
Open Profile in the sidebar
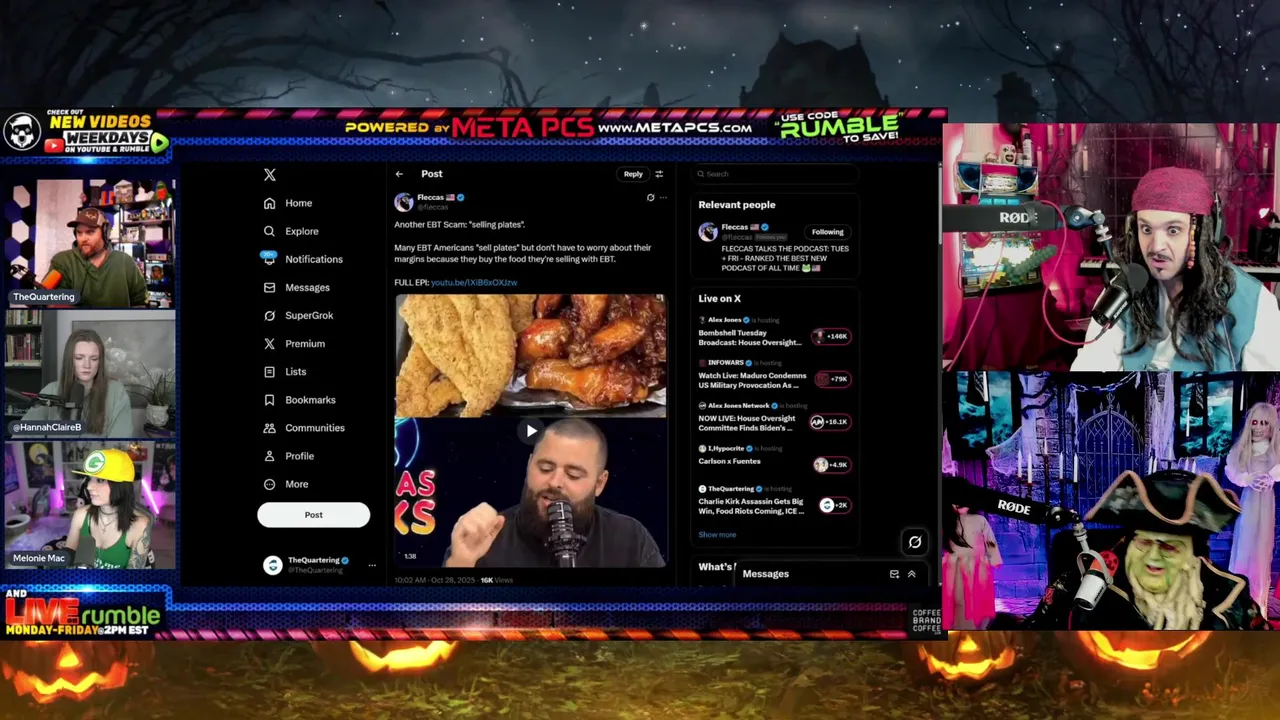[289, 455]
